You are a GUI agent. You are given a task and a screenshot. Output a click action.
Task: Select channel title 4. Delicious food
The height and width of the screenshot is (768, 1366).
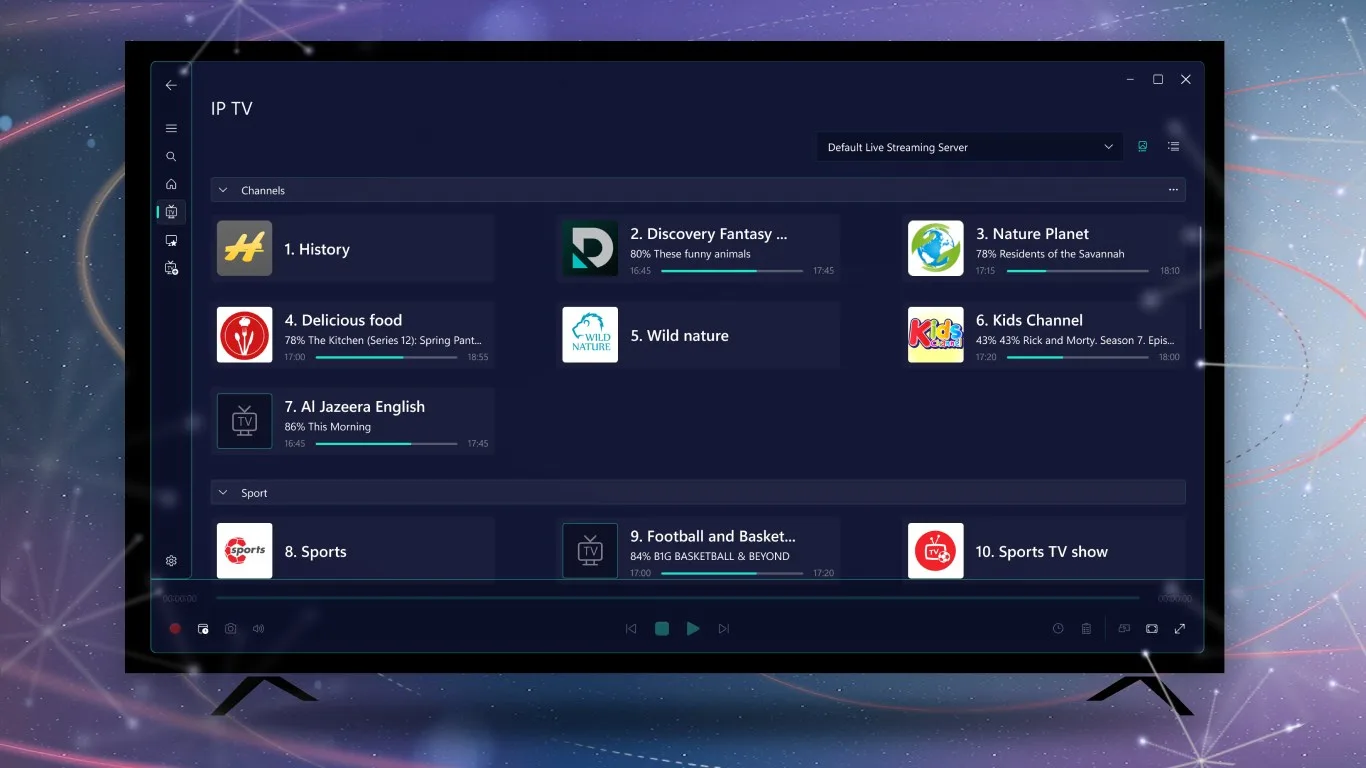coord(343,320)
